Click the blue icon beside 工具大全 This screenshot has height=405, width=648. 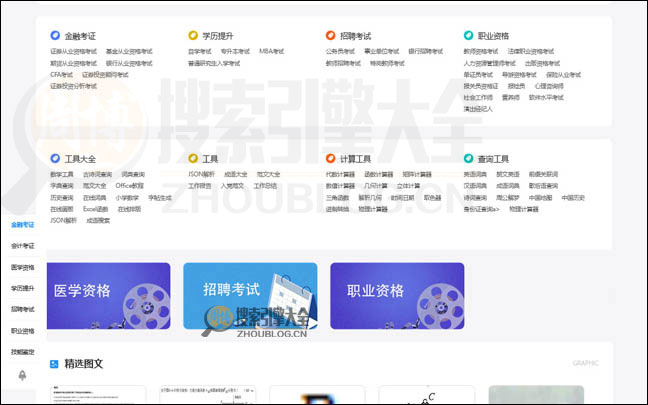coord(55,158)
